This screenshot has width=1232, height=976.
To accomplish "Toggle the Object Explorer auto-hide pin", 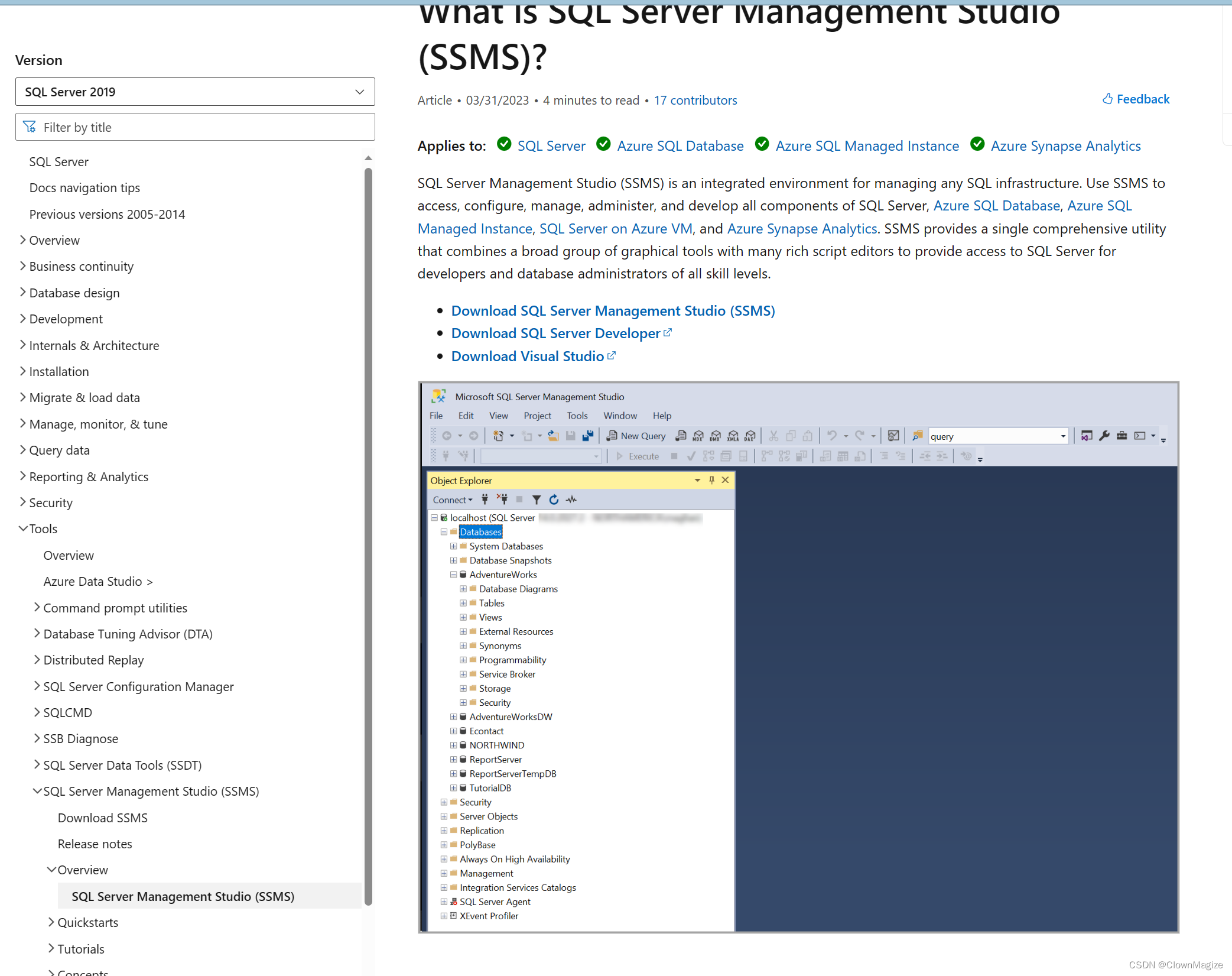I will pyautogui.click(x=711, y=480).
